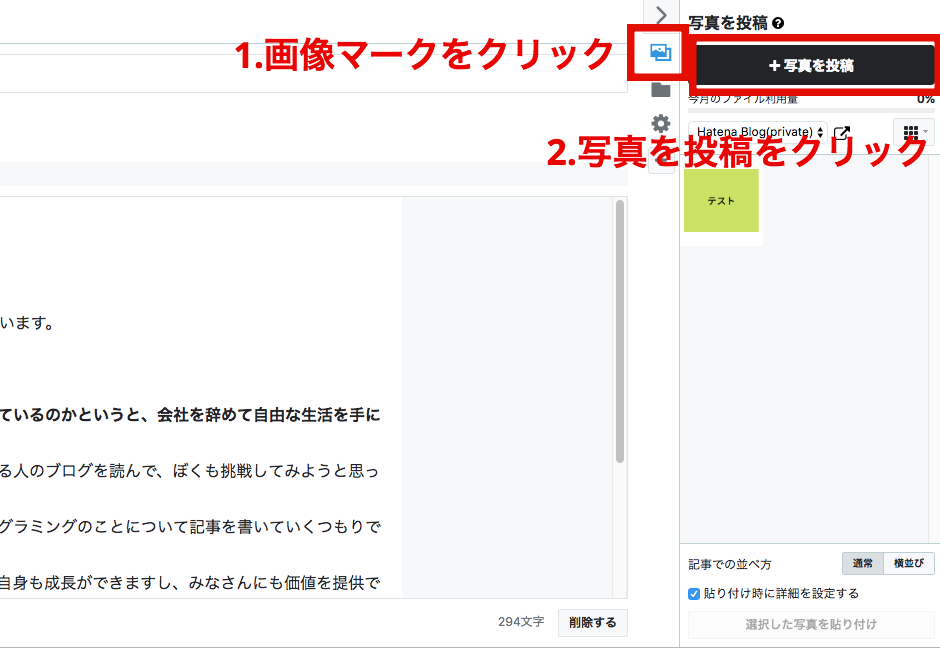Viewport: 940px width, 650px height.
Task: Click the bold line about 会社を辞めて自由な生活
Action: coord(190,414)
